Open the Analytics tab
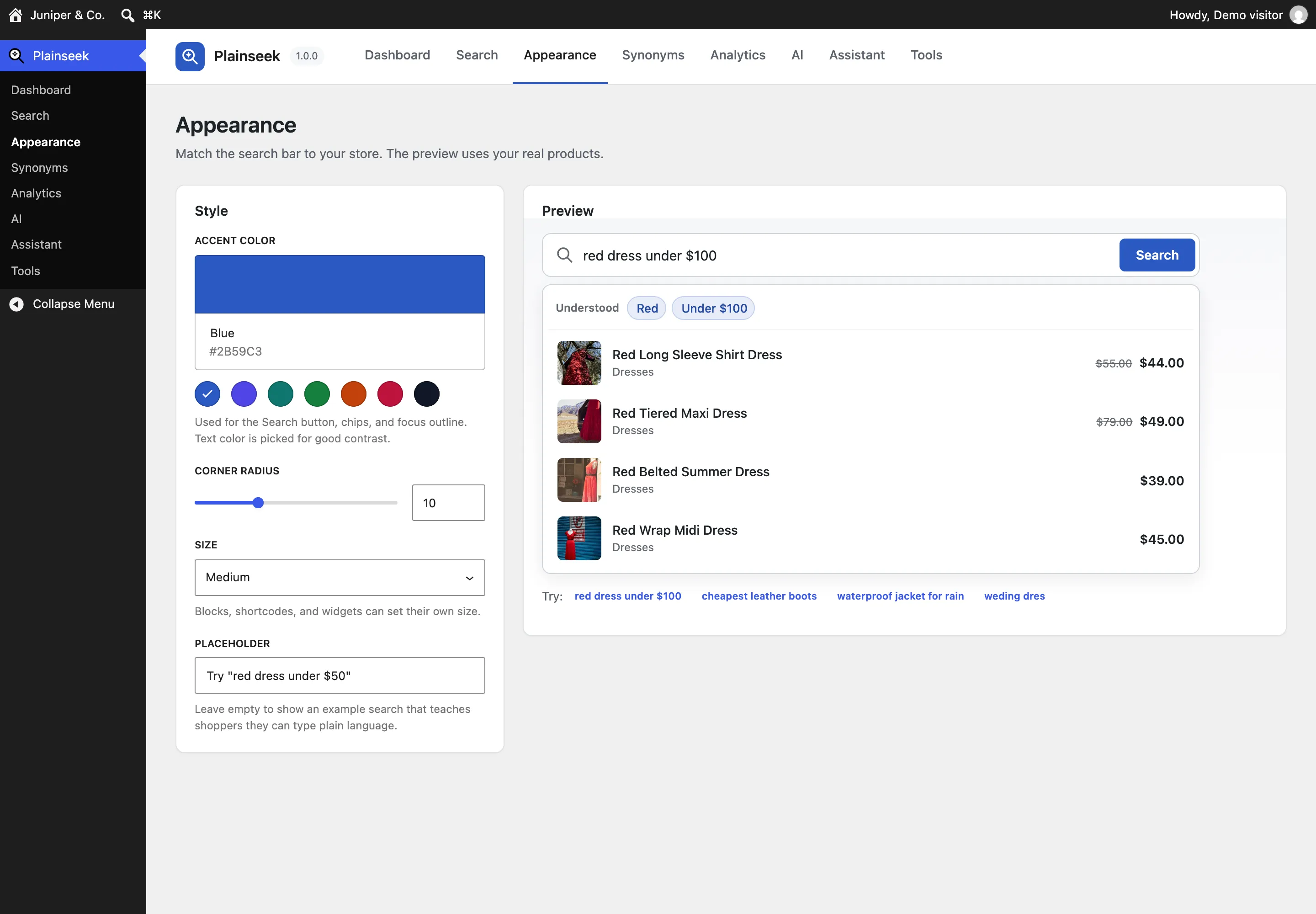Viewport: 1316px width, 914px height. point(738,55)
